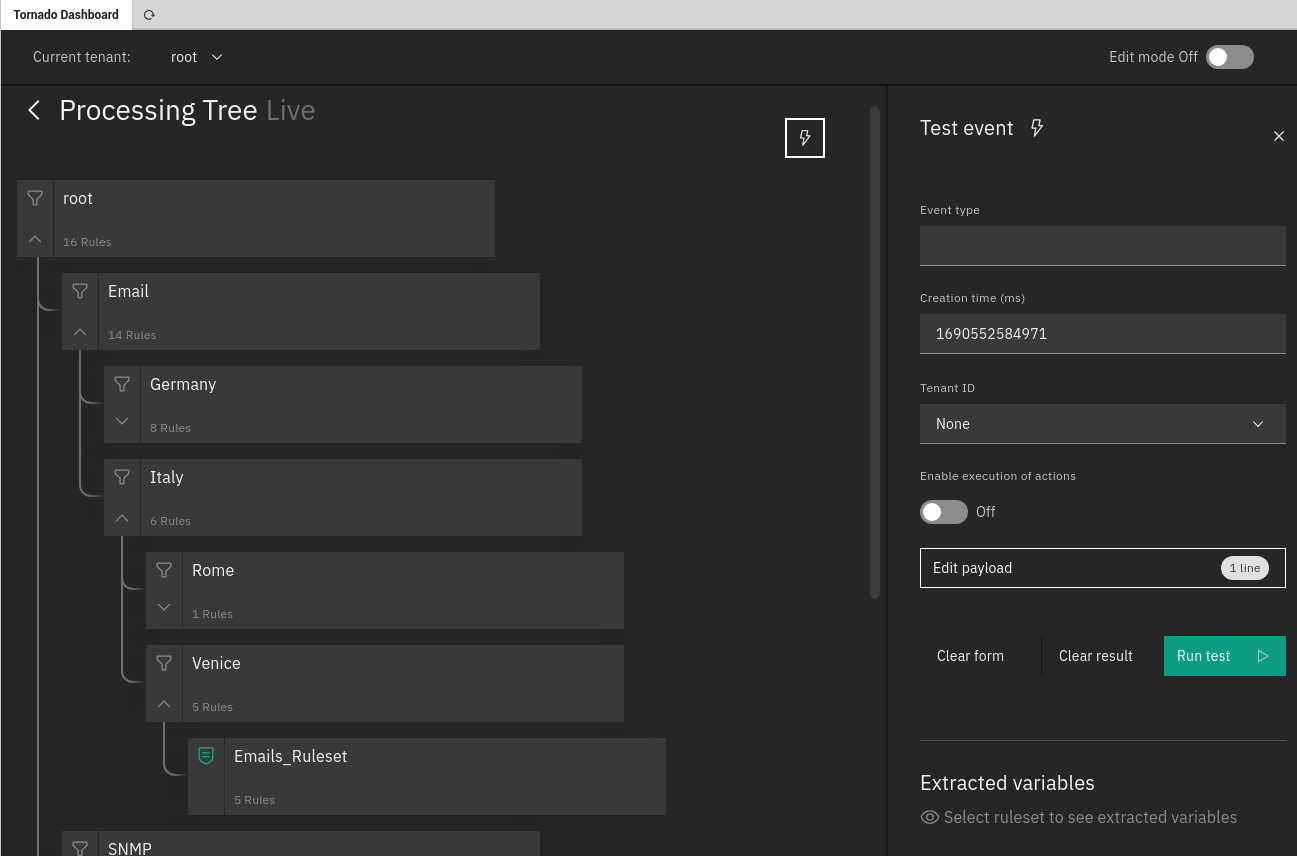Viewport: 1297px width, 856px height.
Task: Select the Germany node name
Action: (x=183, y=385)
